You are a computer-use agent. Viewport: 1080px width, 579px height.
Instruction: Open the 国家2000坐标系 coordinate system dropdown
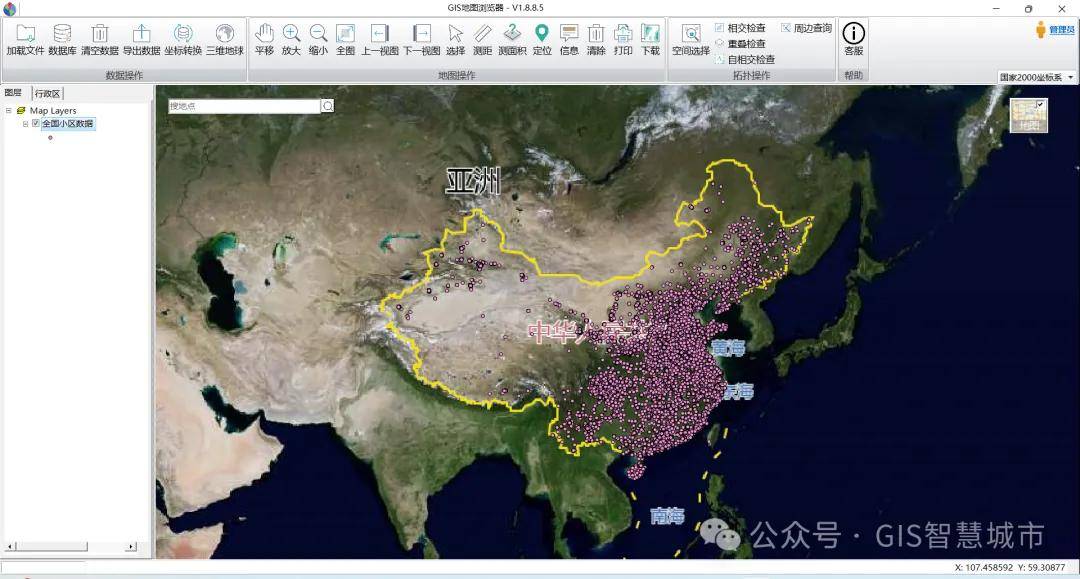click(1037, 77)
